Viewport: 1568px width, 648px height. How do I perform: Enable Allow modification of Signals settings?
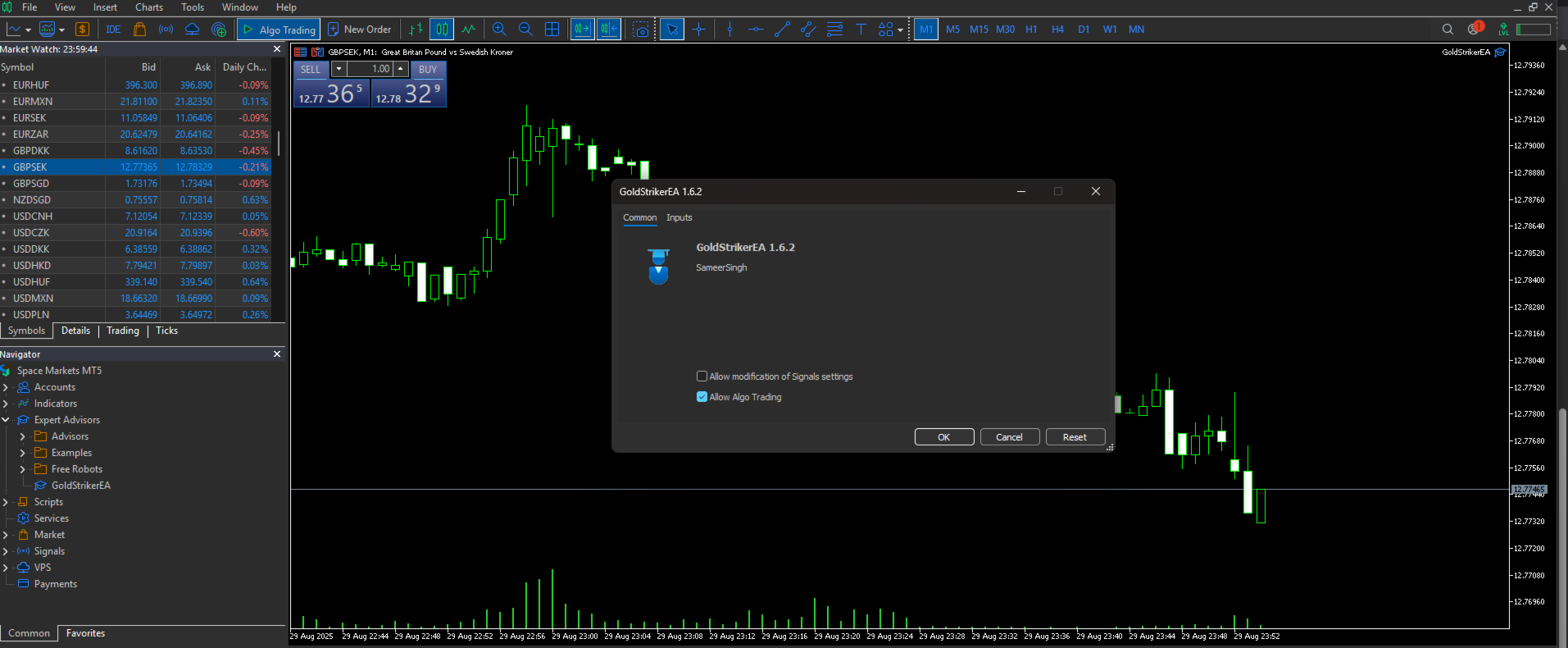click(x=702, y=376)
